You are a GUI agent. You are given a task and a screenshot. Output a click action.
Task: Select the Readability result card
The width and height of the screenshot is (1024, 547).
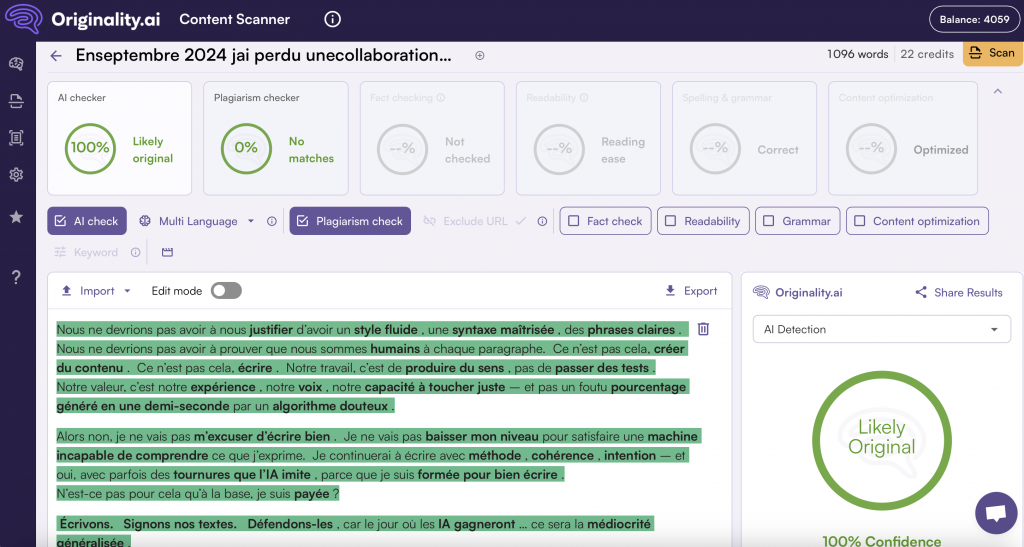coord(588,138)
